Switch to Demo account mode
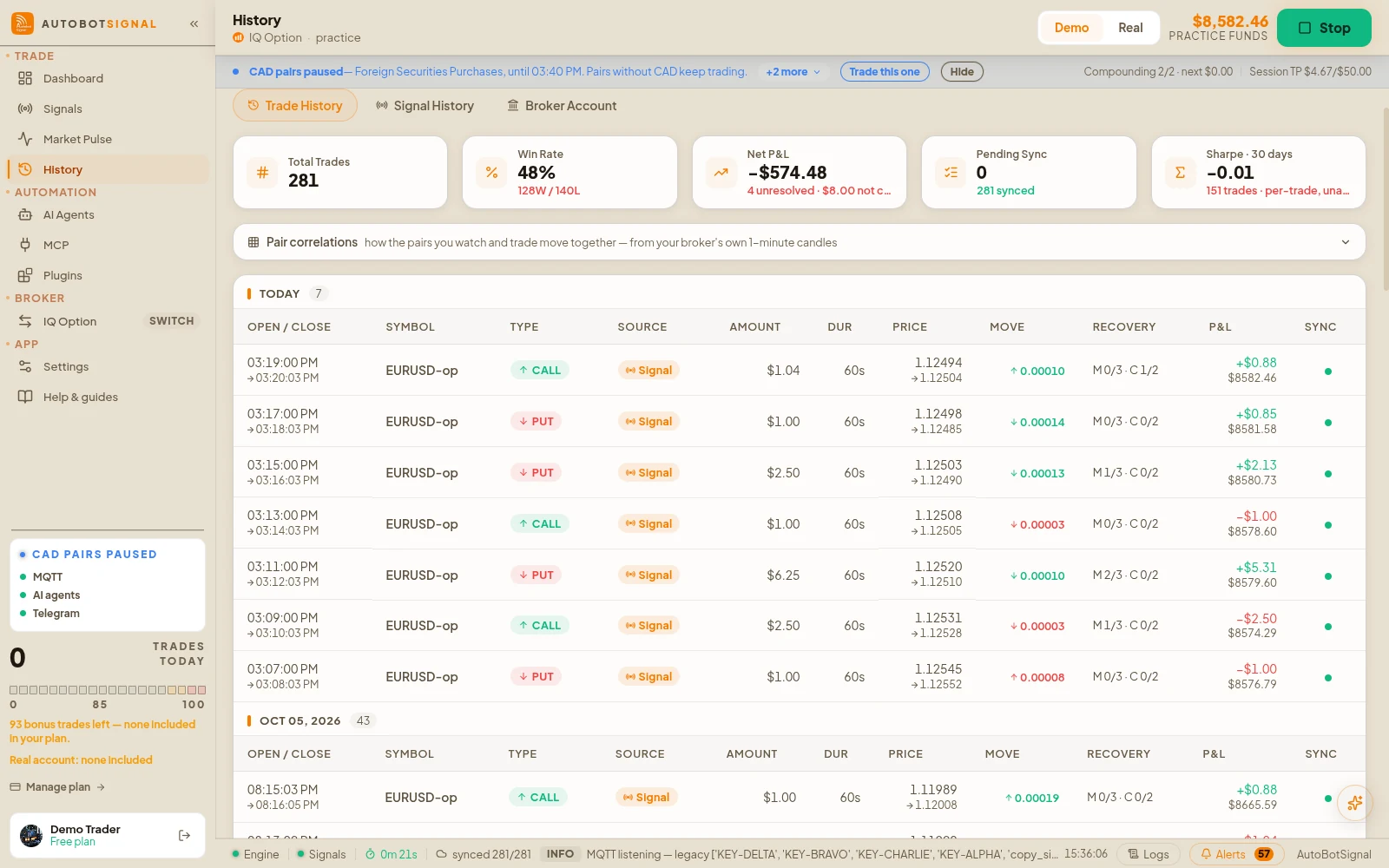This screenshot has height=868, width=1389. pyautogui.click(x=1071, y=28)
